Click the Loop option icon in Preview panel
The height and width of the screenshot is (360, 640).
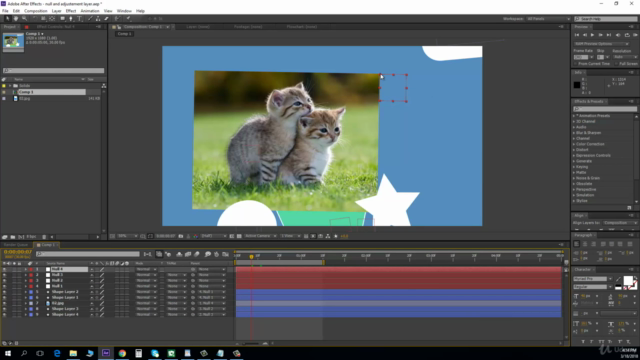click(x=627, y=35)
